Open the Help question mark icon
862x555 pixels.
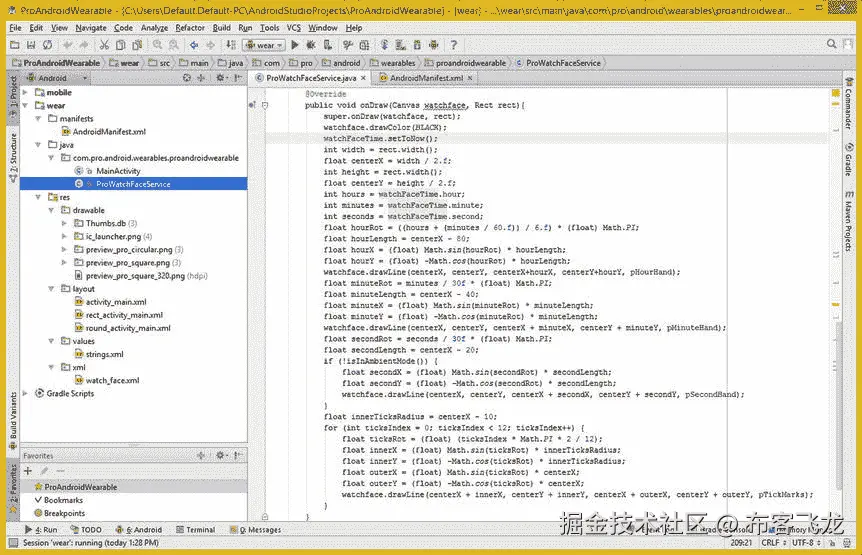coord(454,45)
